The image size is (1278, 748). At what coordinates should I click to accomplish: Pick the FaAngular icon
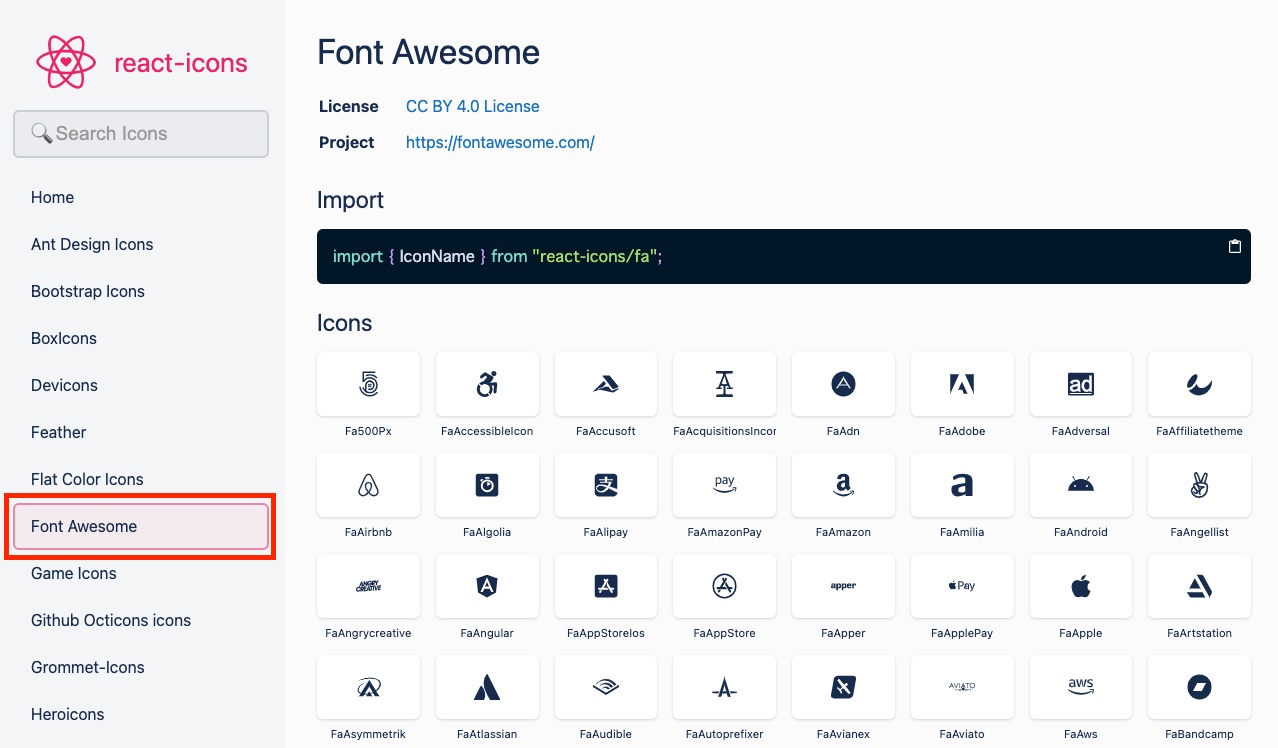point(487,586)
